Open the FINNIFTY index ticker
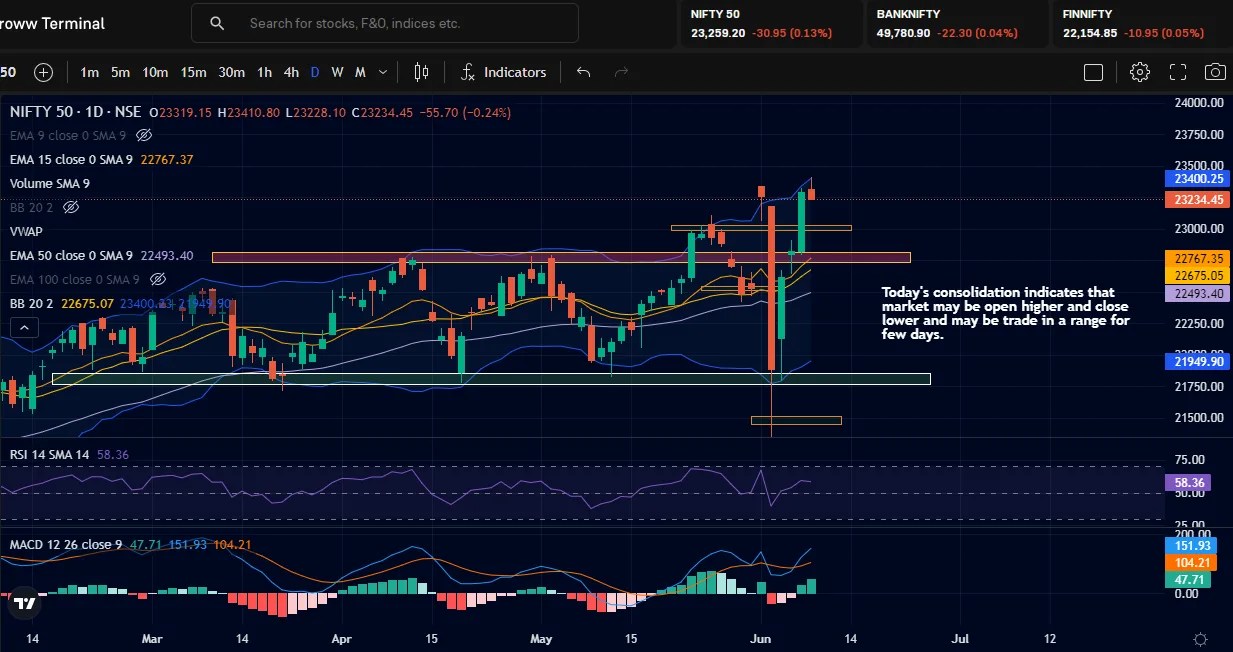 1143,24
